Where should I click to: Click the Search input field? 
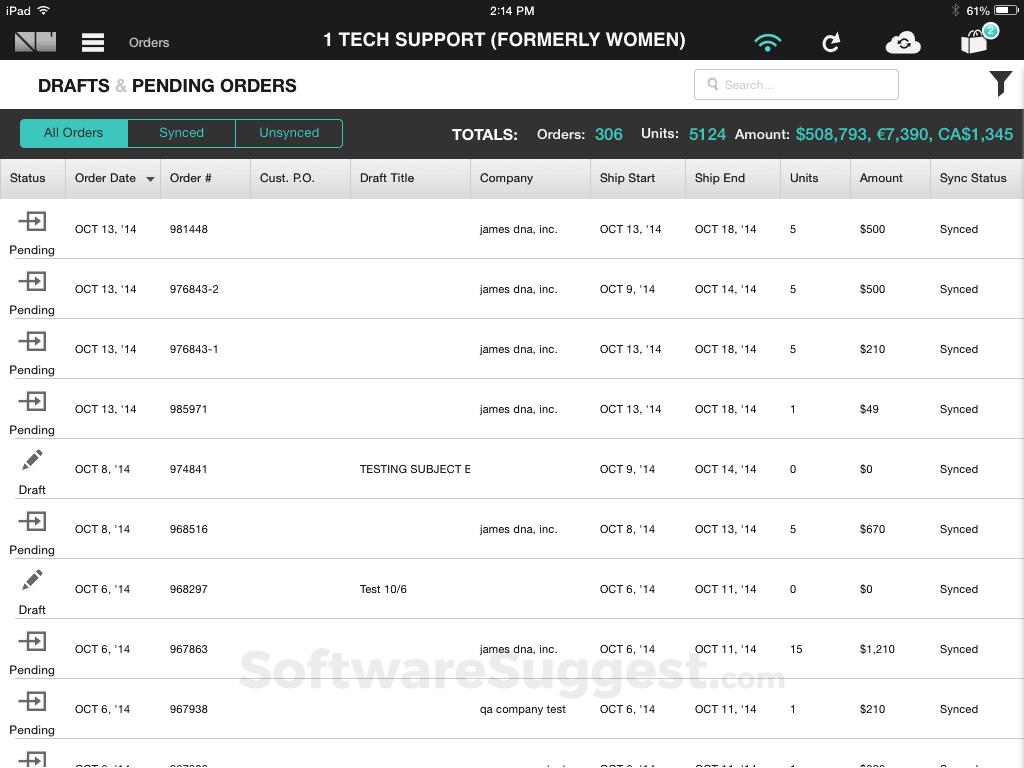[x=796, y=85]
